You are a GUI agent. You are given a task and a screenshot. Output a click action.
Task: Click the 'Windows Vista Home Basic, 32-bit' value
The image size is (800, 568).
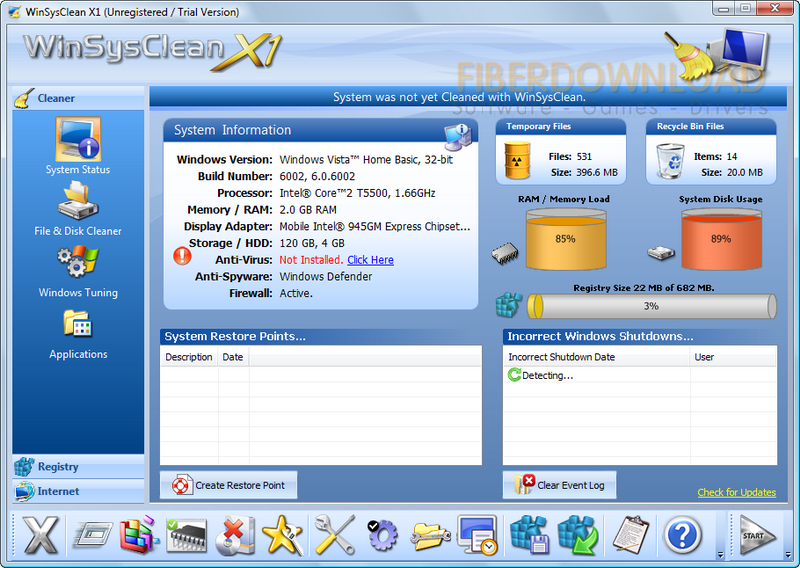[366, 160]
